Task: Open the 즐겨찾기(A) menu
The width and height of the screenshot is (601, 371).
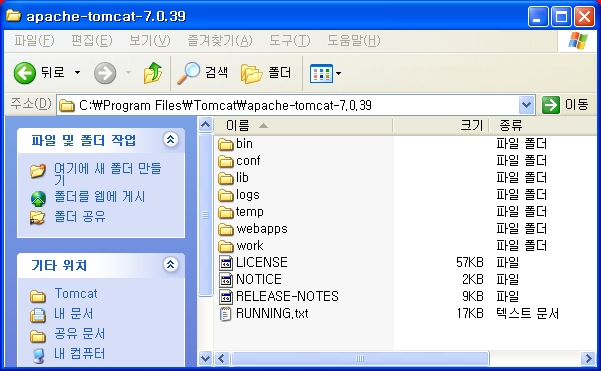Action: point(220,40)
